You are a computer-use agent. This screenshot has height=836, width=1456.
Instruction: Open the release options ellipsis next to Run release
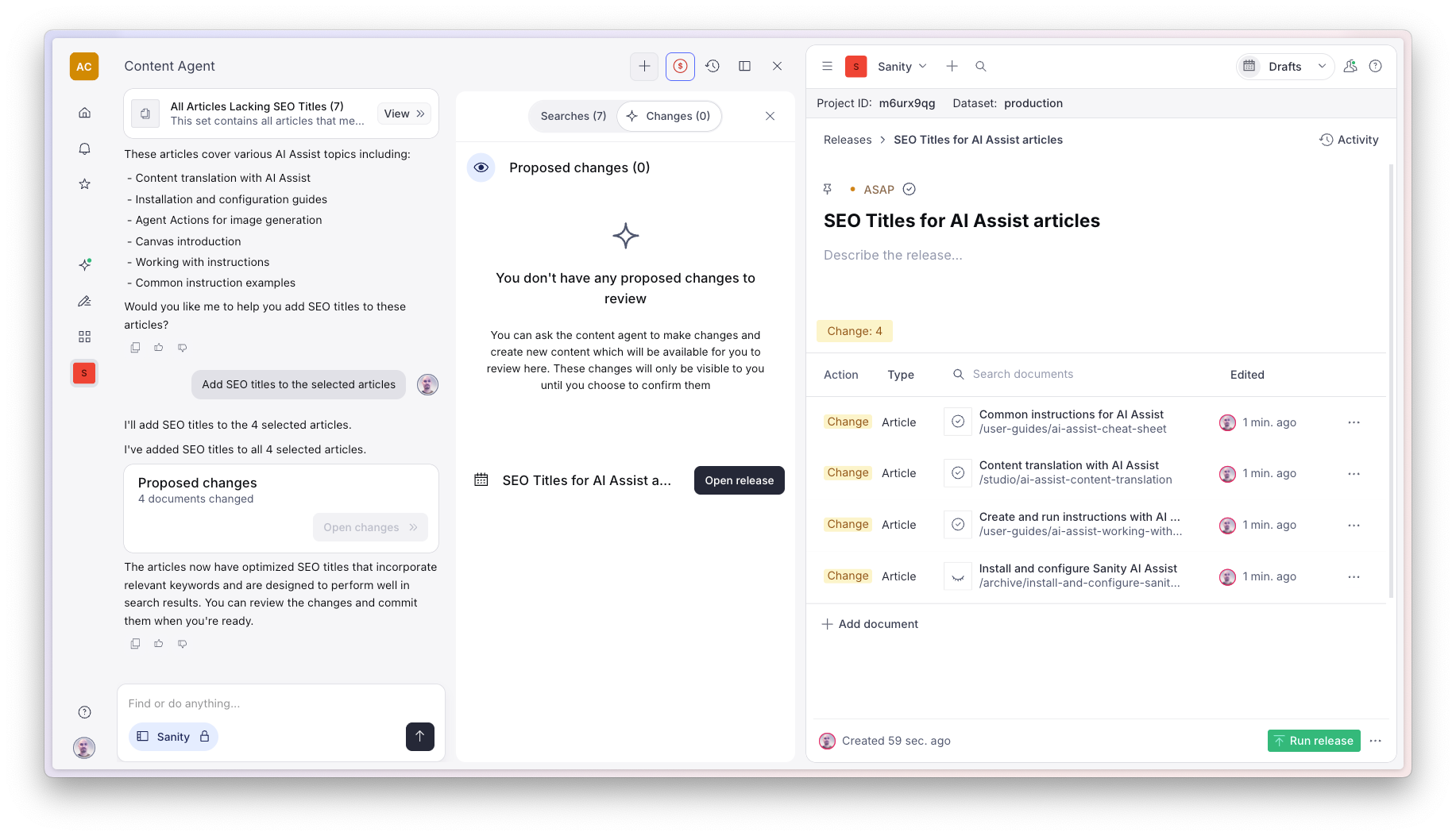pos(1376,741)
